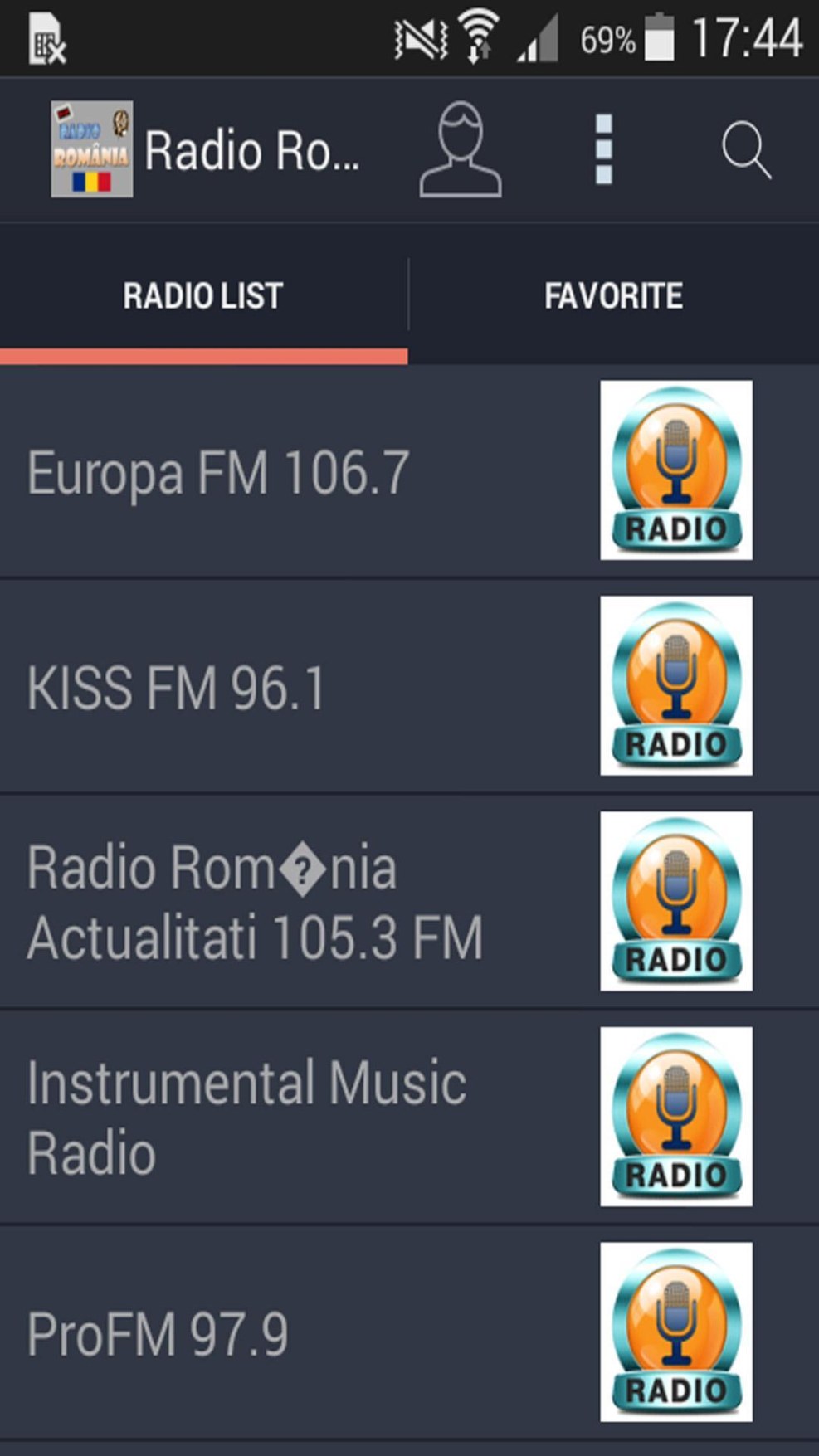Tap Radio Romania Actualitati's microphone icon
Viewport: 819px width, 1456px height.
(x=676, y=901)
